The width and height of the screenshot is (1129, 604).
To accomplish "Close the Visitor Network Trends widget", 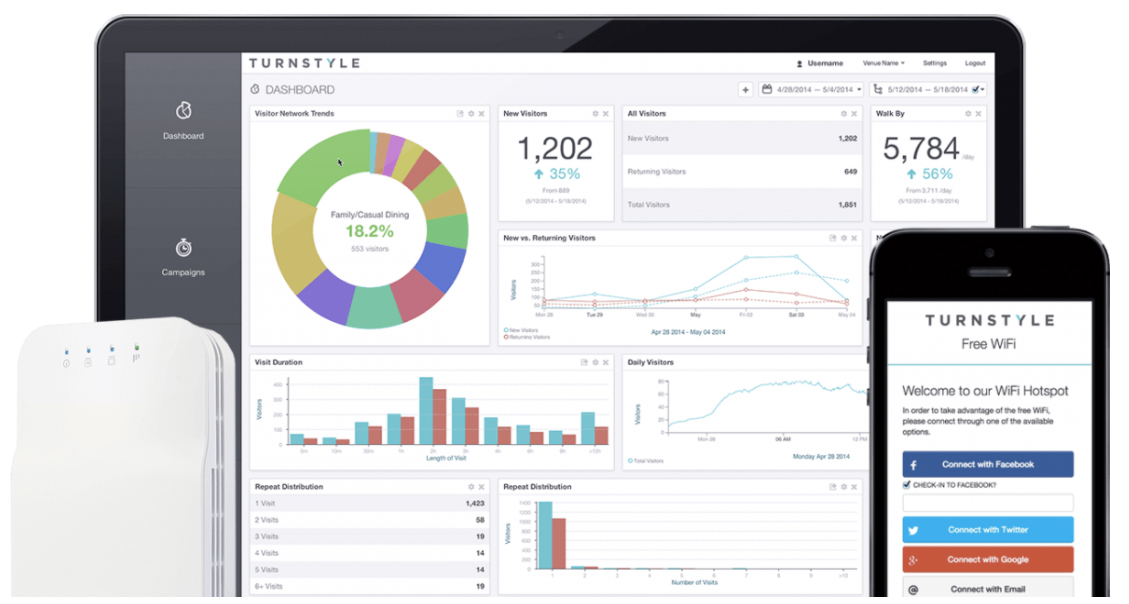I will point(482,114).
